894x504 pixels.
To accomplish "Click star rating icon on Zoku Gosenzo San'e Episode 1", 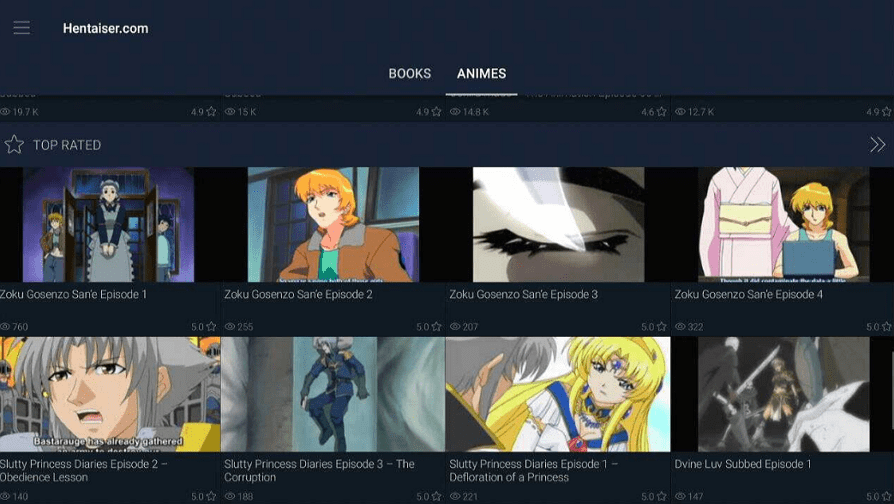I will click(212, 327).
